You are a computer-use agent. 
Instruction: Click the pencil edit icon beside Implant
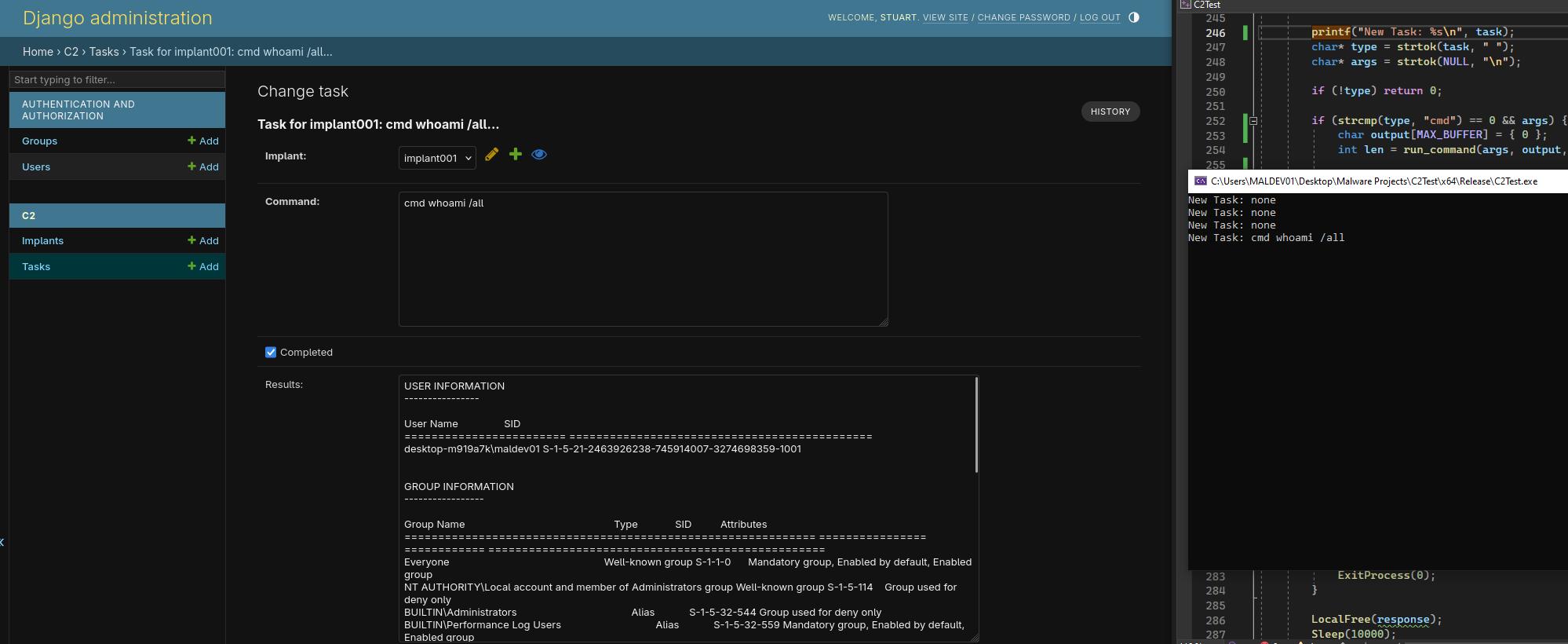(x=491, y=155)
